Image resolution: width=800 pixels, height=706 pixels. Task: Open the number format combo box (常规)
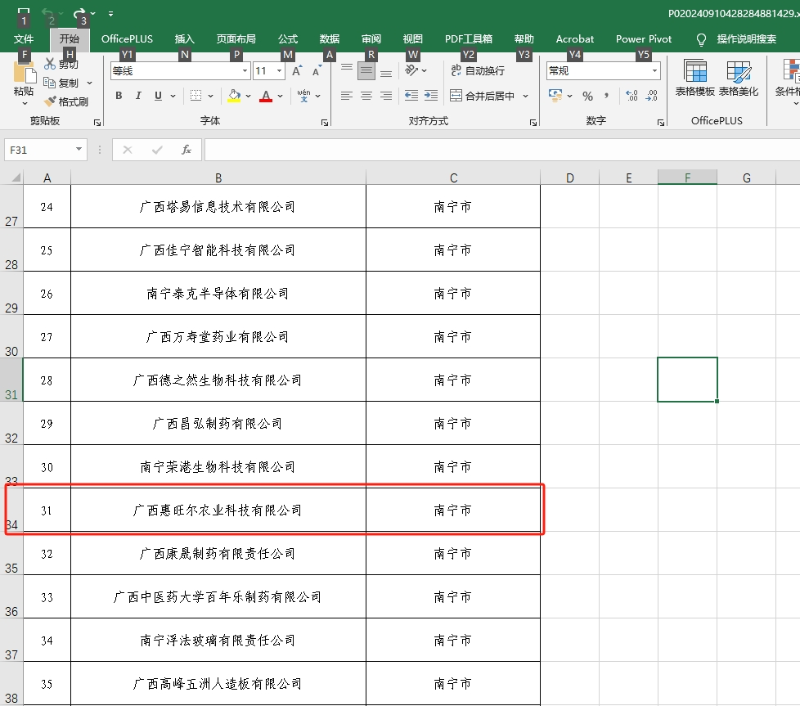603,71
